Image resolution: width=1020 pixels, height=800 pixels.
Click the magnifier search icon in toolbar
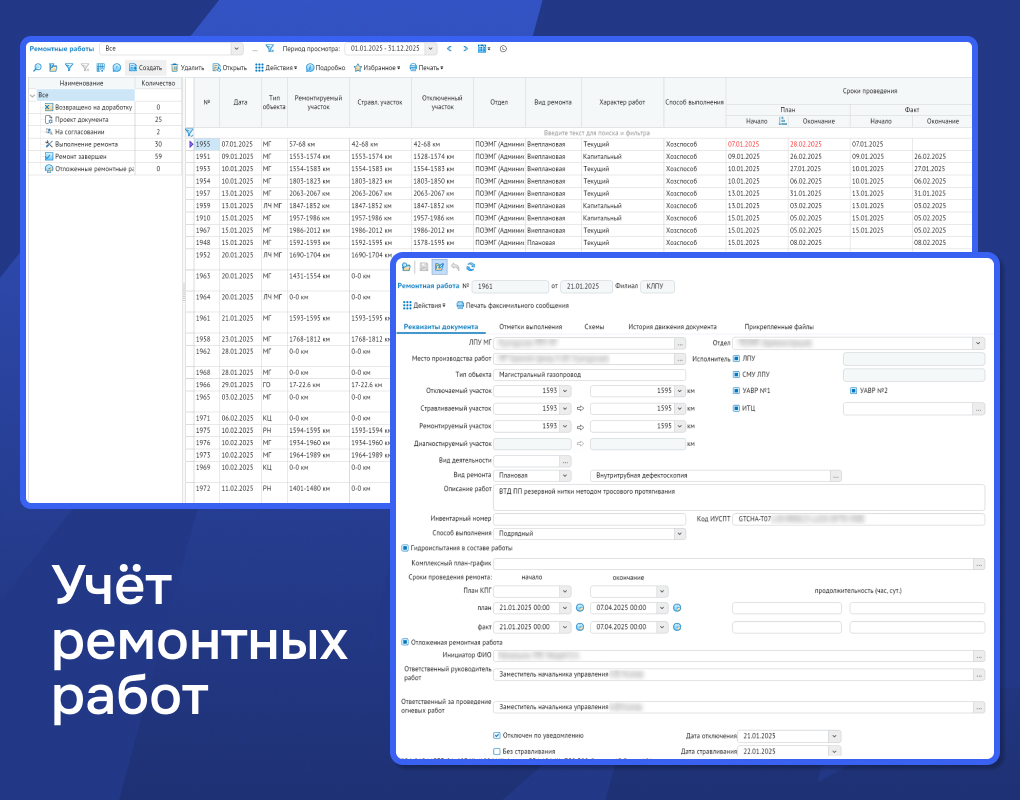(38, 68)
